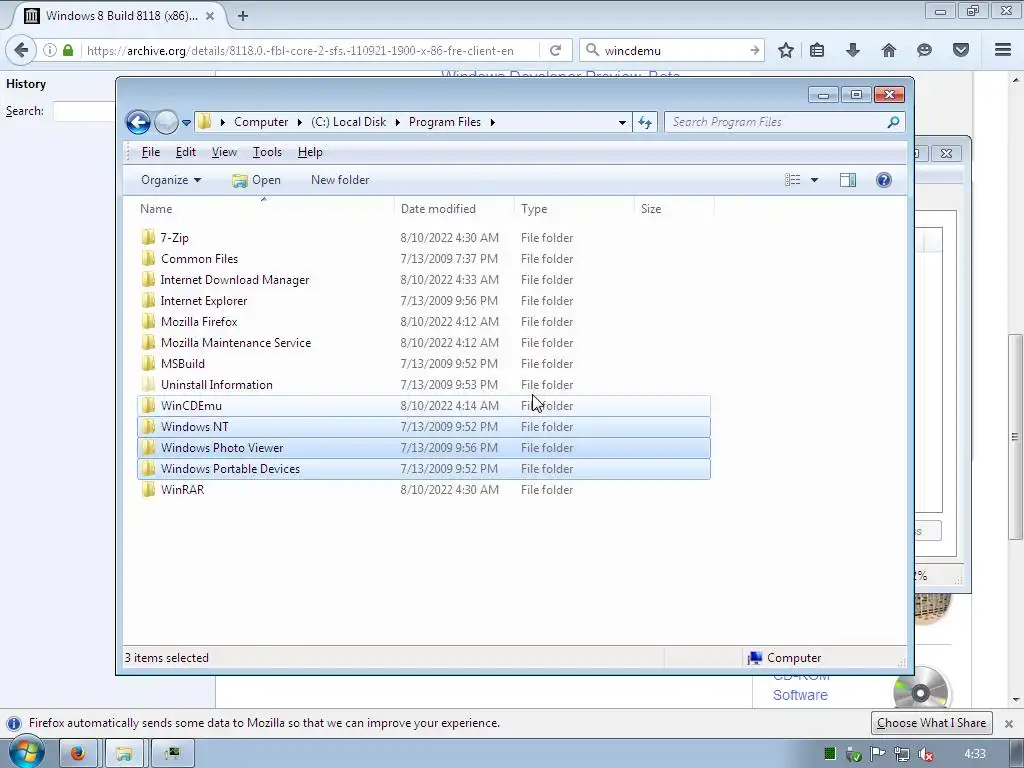Click the Open toolbar button
Image resolution: width=1024 pixels, height=768 pixels.
tap(257, 180)
